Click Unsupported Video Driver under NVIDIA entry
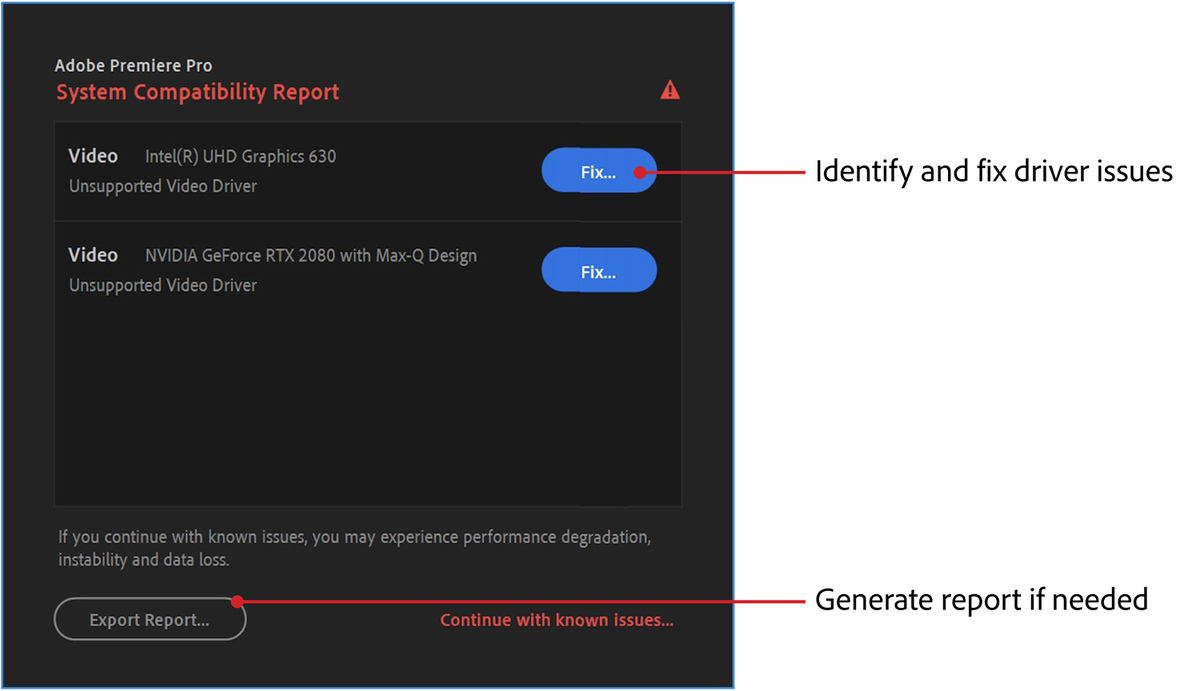The image size is (1200, 691). (163, 285)
